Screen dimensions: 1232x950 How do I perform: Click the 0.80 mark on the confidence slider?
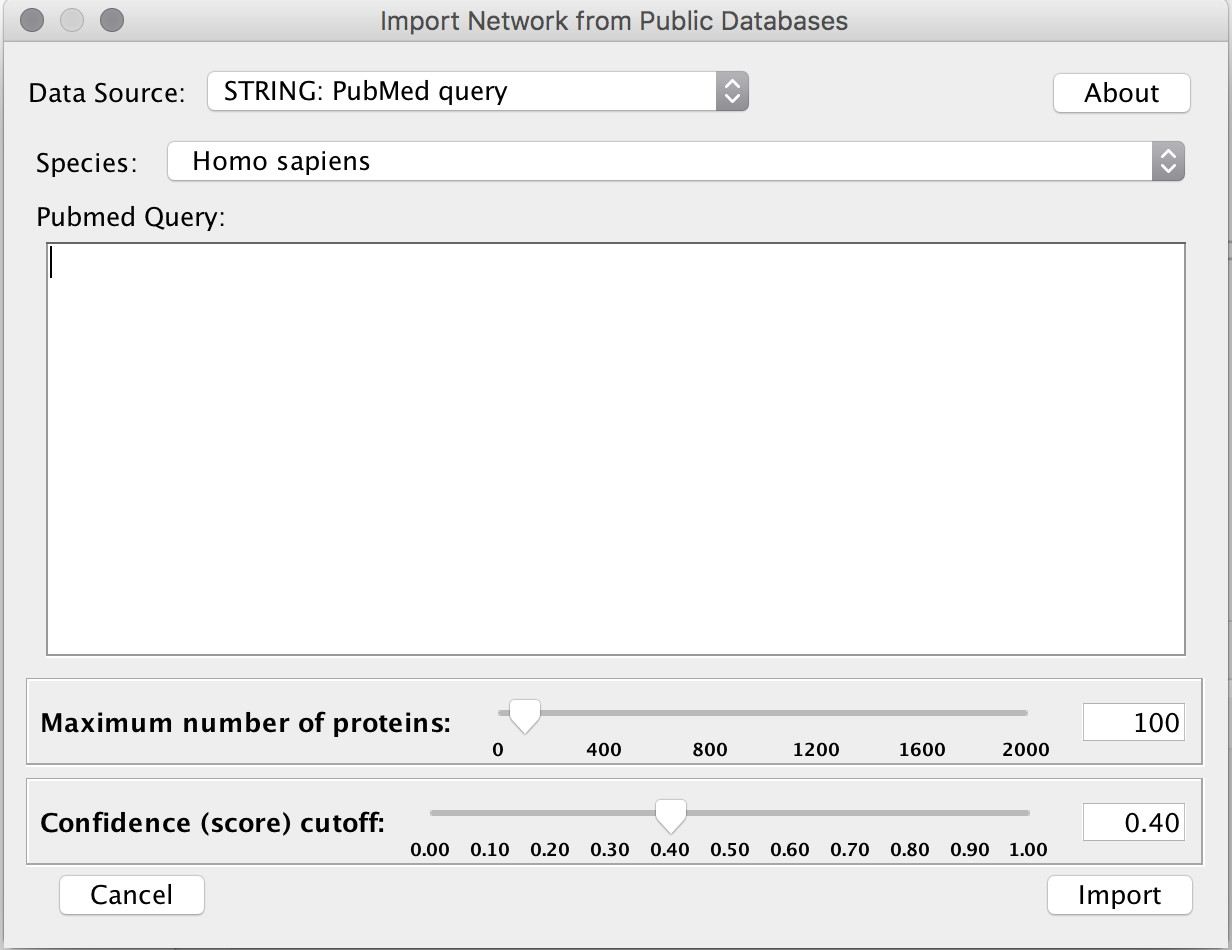click(x=910, y=850)
